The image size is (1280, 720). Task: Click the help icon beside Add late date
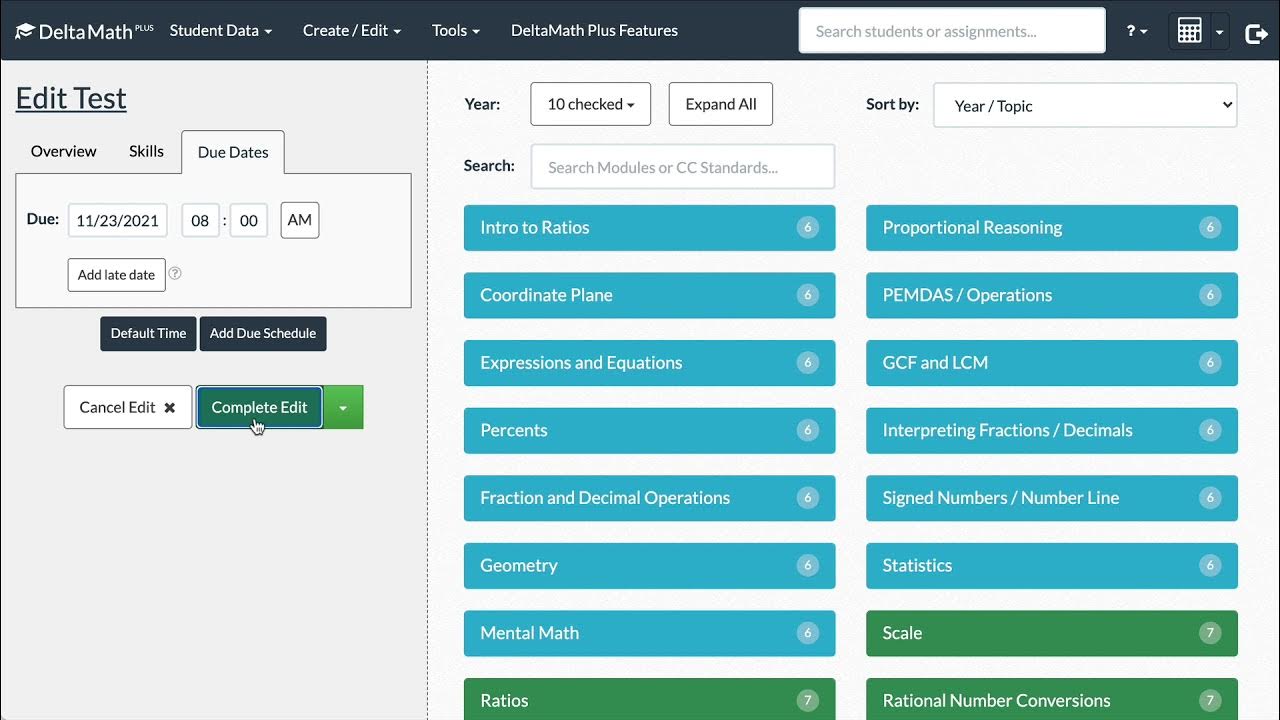click(x=175, y=273)
